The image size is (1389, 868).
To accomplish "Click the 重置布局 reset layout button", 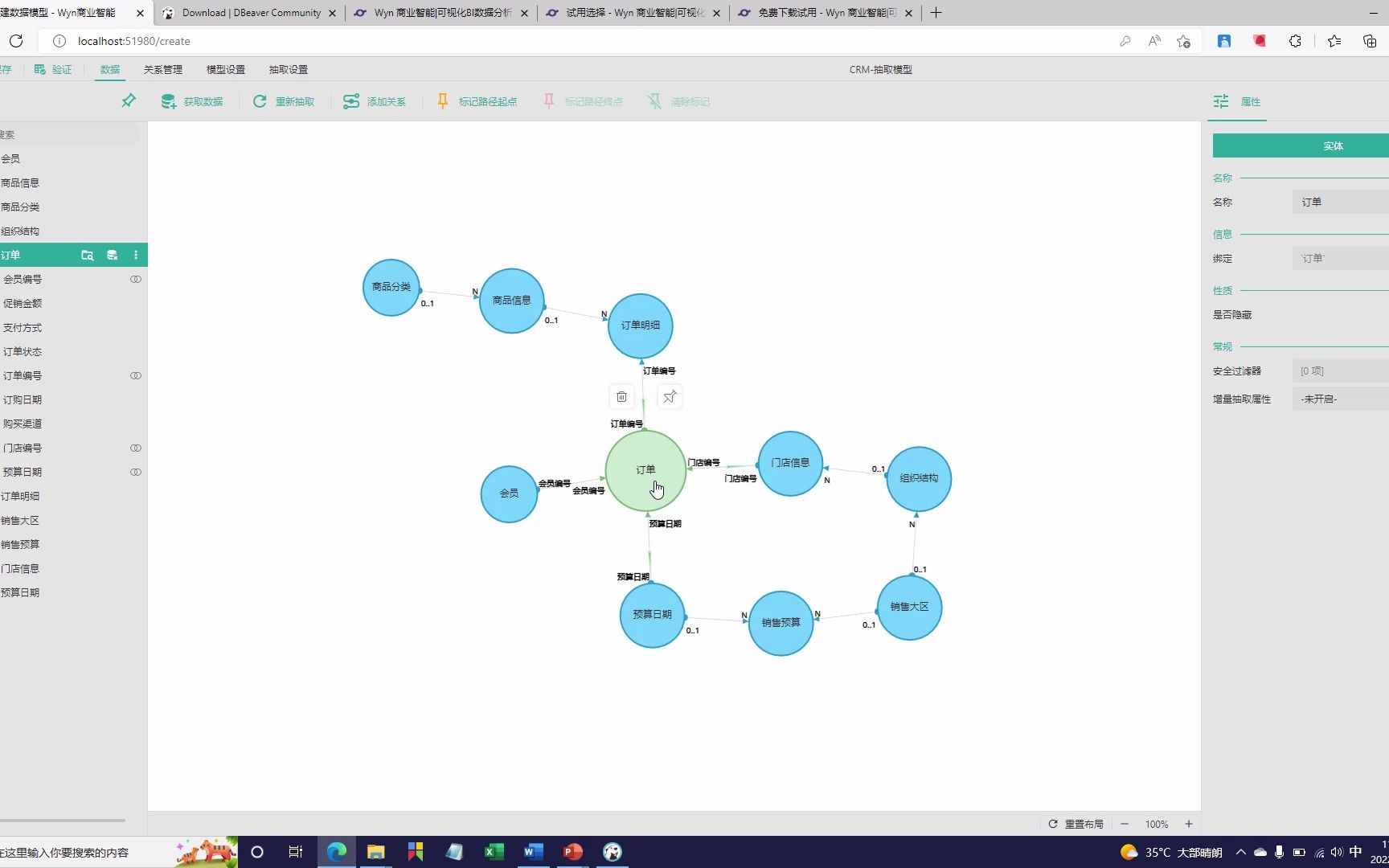I will point(1076,824).
